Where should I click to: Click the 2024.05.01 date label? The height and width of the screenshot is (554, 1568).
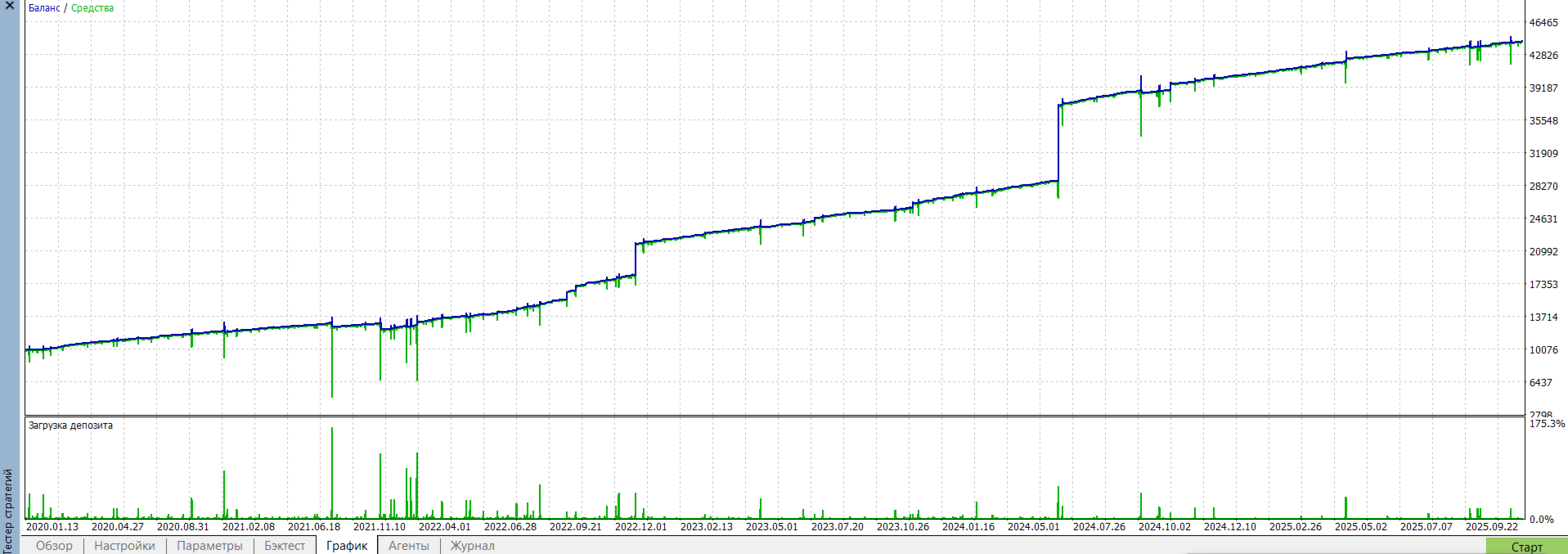coord(1034,527)
